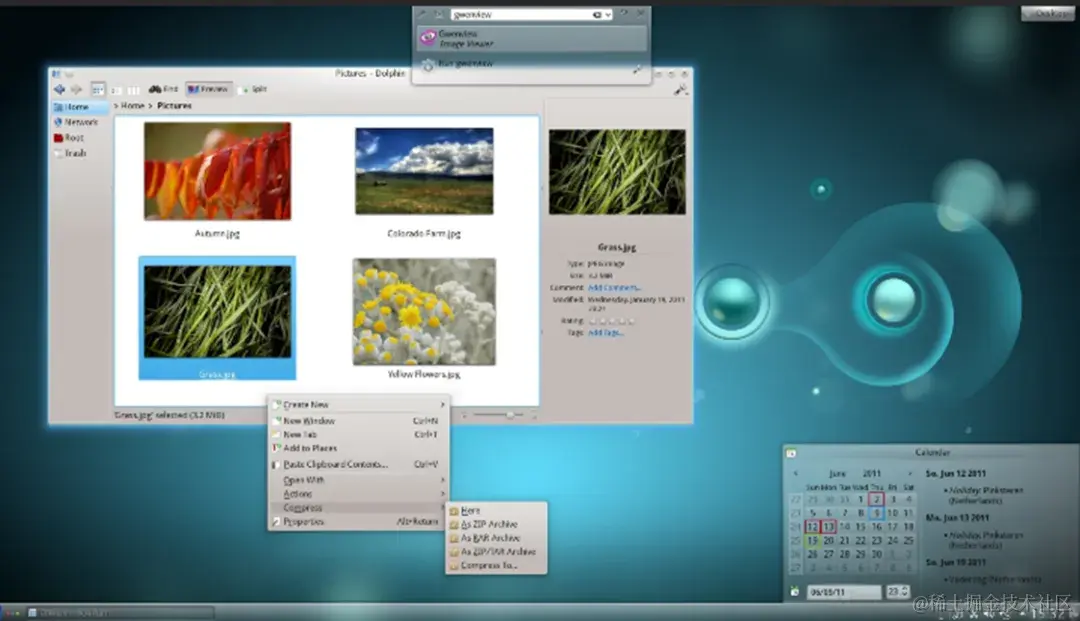Viewport: 1080px width, 621px height.
Task: Select Network in Places sidebar
Action: (x=79, y=122)
